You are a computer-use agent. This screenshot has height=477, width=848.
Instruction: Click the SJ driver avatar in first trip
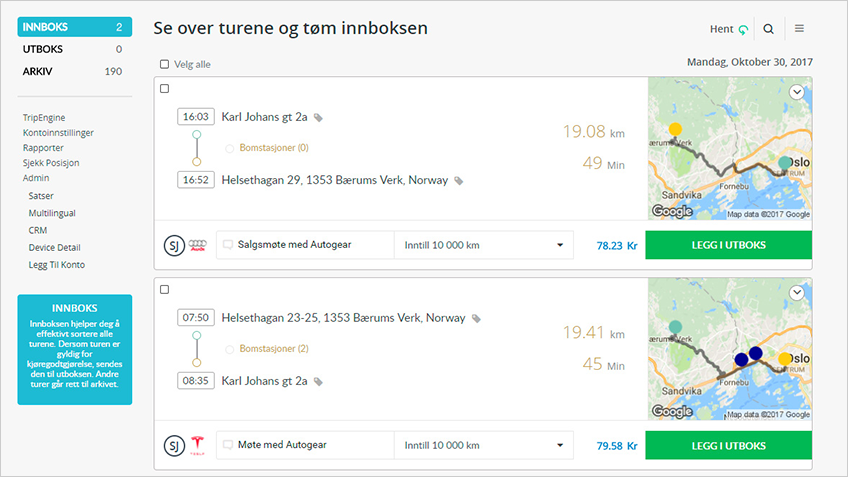(x=173, y=245)
